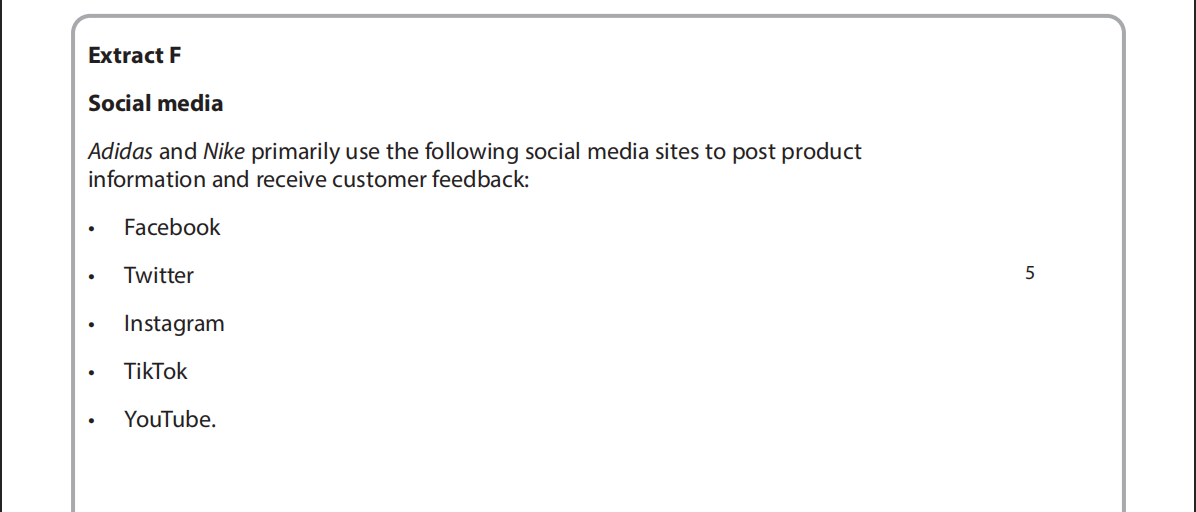
Task: Click the bullet point before Facebook
Action: (92, 230)
